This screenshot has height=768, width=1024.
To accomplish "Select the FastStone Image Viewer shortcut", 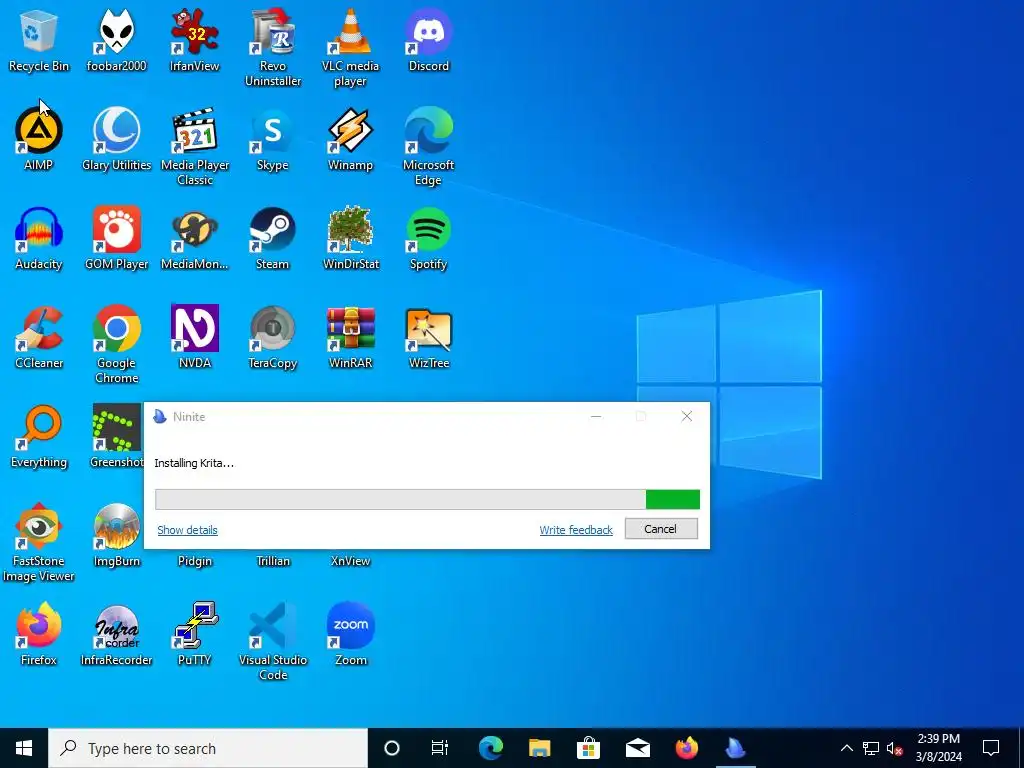I will pos(39,542).
